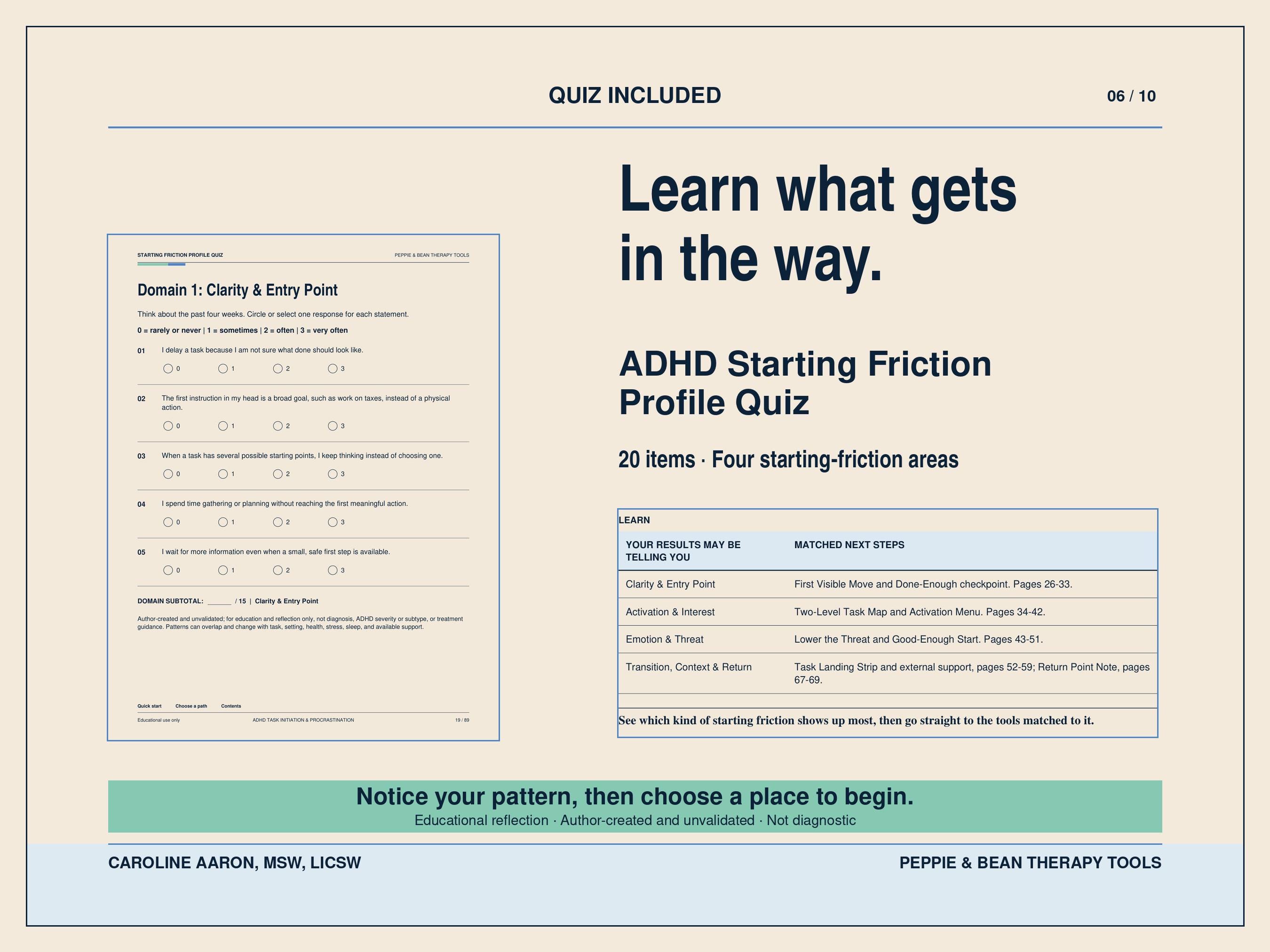This screenshot has height=952, width=1270.
Task: Open the Contents link in quiz footer
Action: [x=231, y=706]
